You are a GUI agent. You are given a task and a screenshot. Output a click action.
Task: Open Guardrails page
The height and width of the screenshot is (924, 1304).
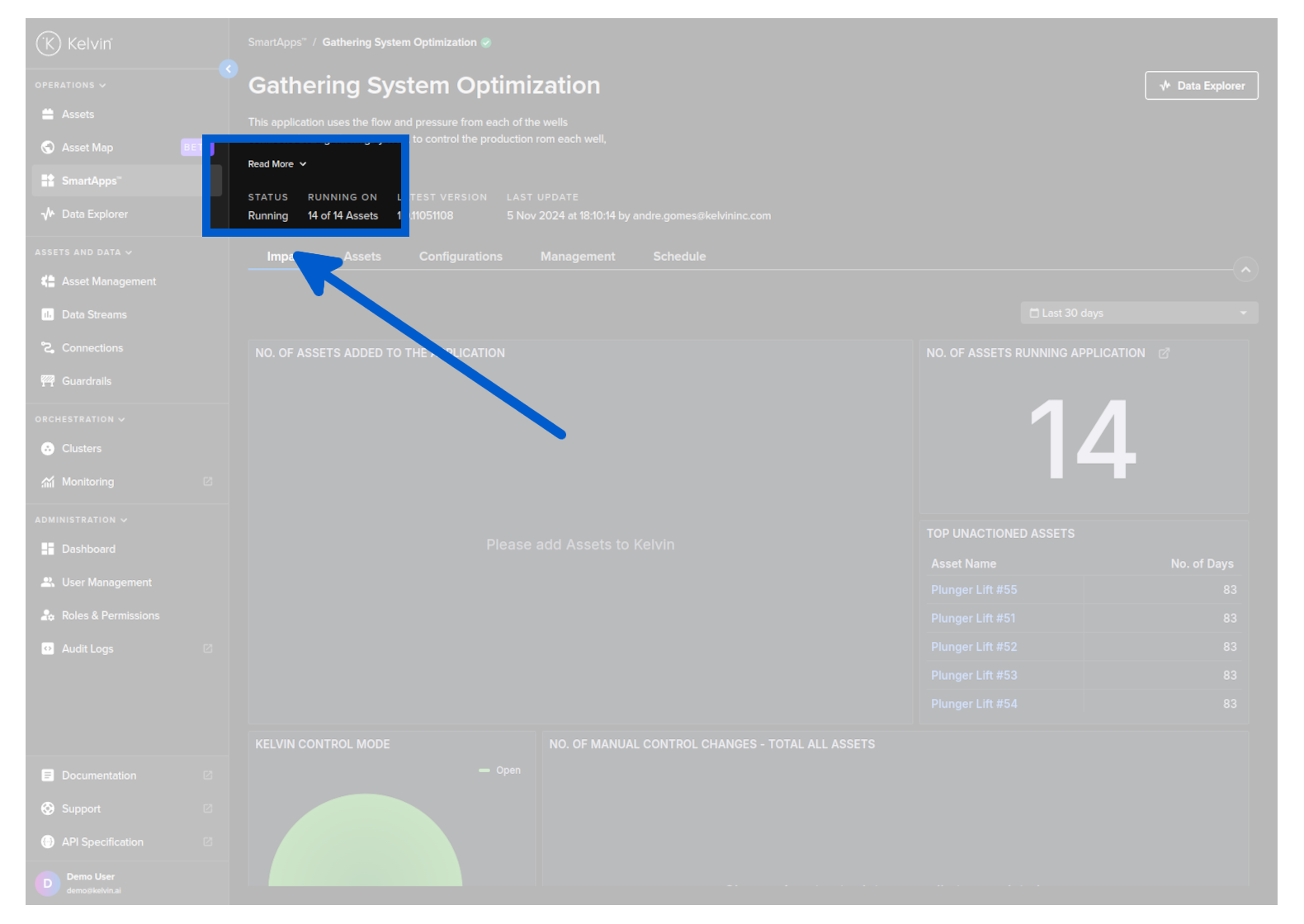(86, 381)
